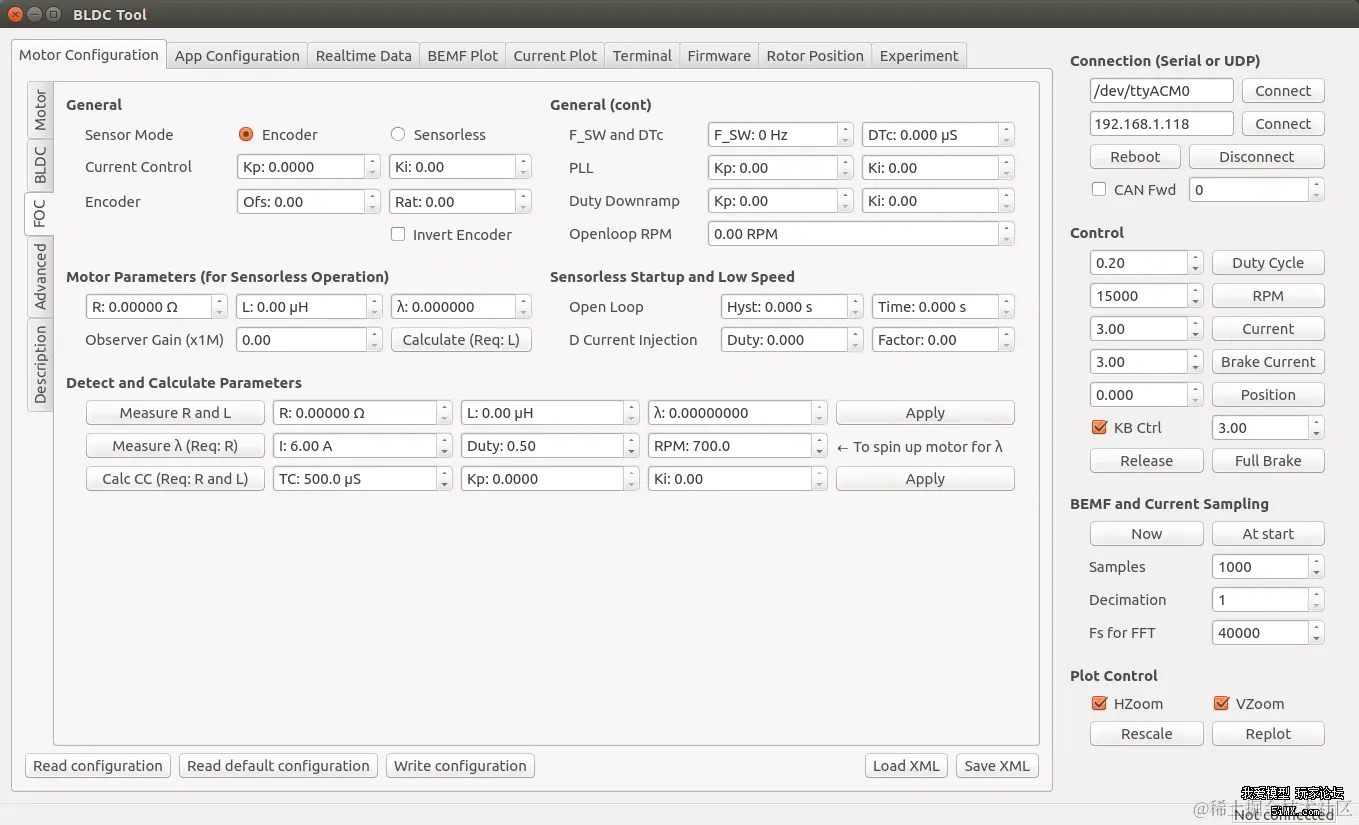1359x825 pixels.
Task: Open the Experiment tab
Action: tap(919, 56)
